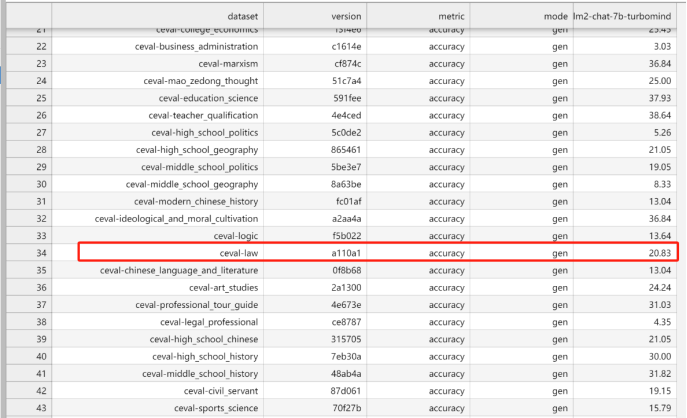Viewport: 687px width, 418px height.
Task: Click cell ceval-law
Action: tap(157, 253)
